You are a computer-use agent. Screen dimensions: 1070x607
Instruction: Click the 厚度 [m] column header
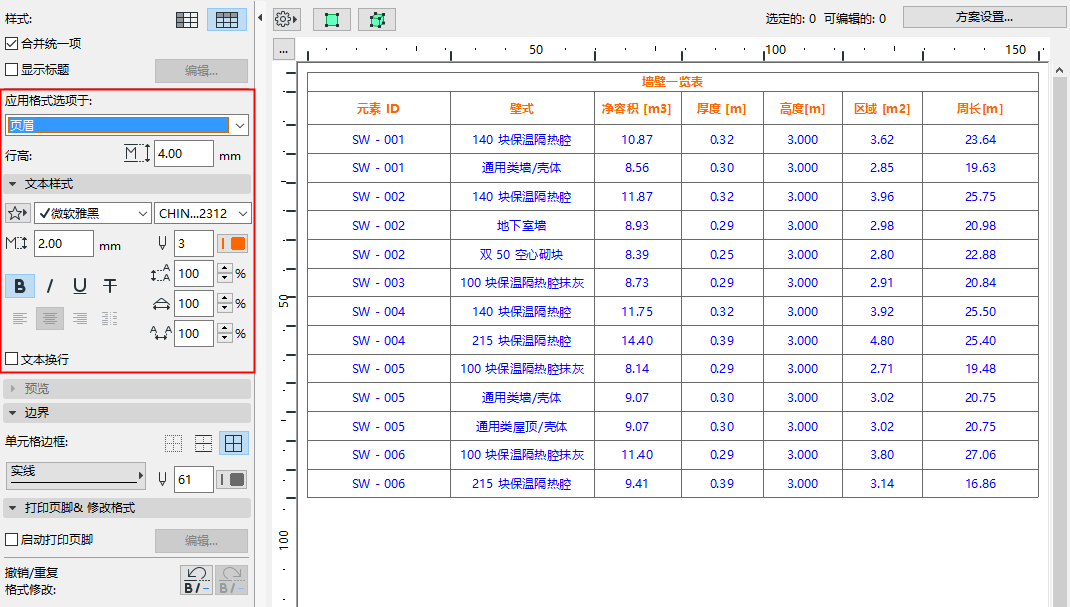point(721,108)
